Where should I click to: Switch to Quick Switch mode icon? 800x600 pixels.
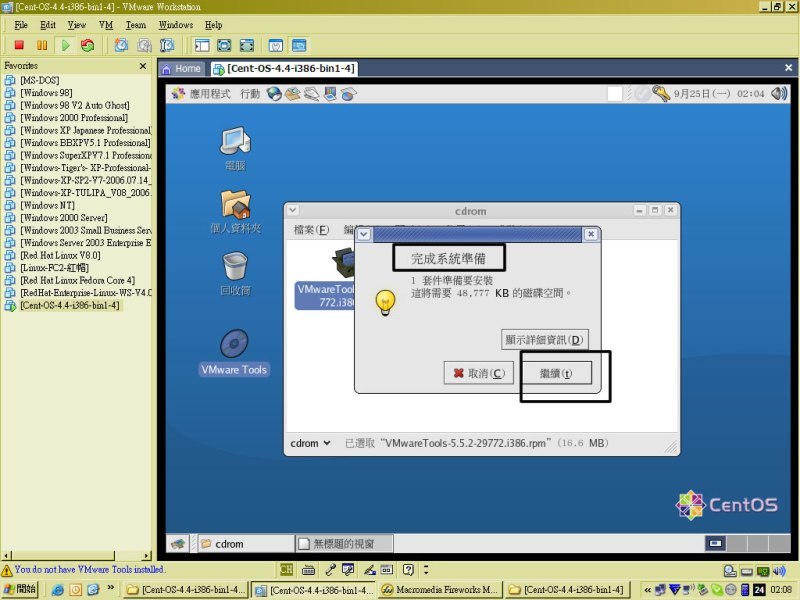point(224,45)
